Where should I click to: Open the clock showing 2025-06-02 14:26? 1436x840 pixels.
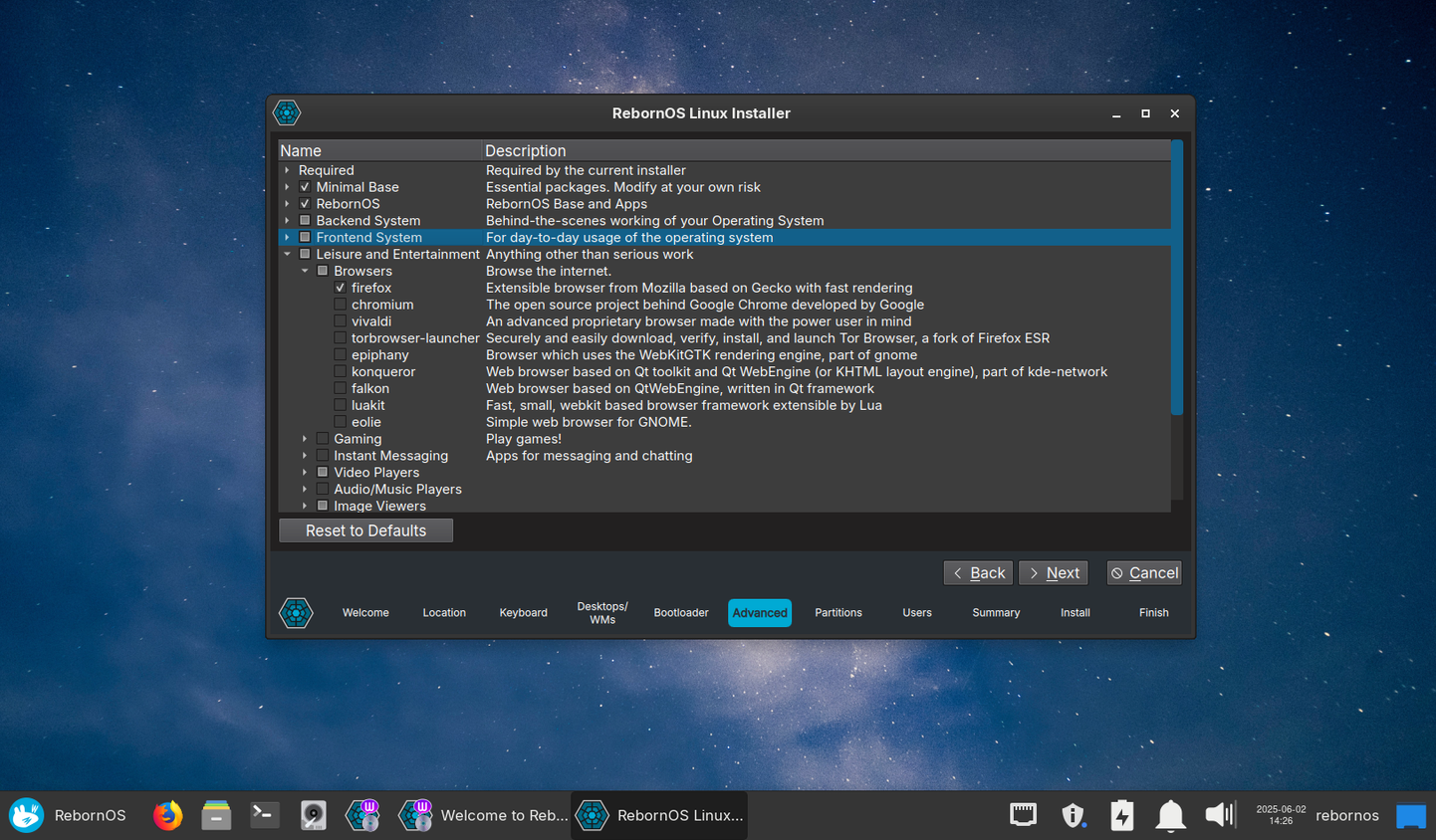point(1281,815)
